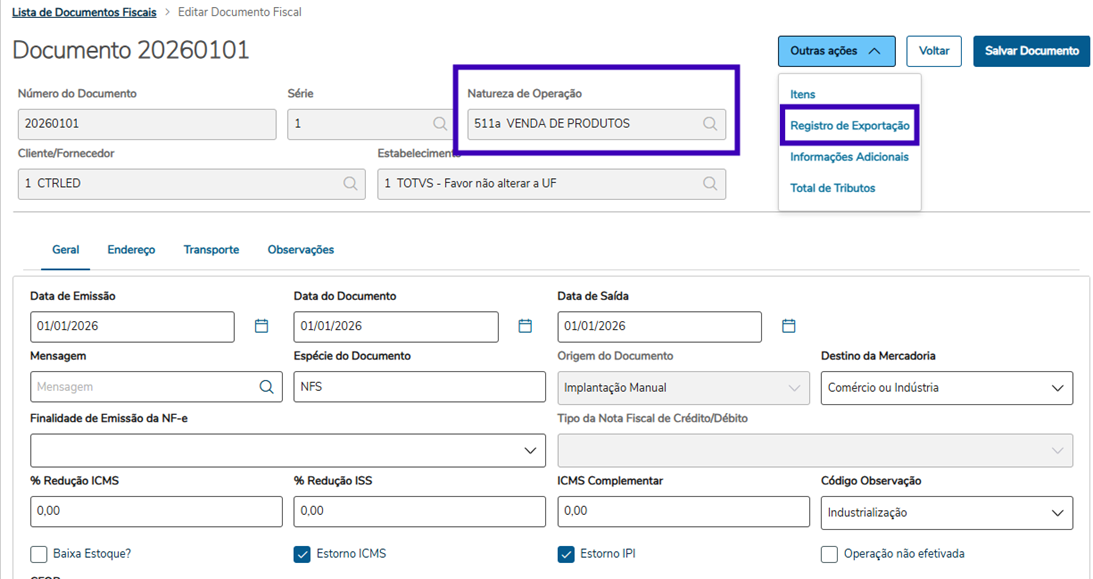Viewport: 1093px width, 579px height.
Task: Uncheck the Estorno ICMS checkbox
Action: (x=302, y=554)
